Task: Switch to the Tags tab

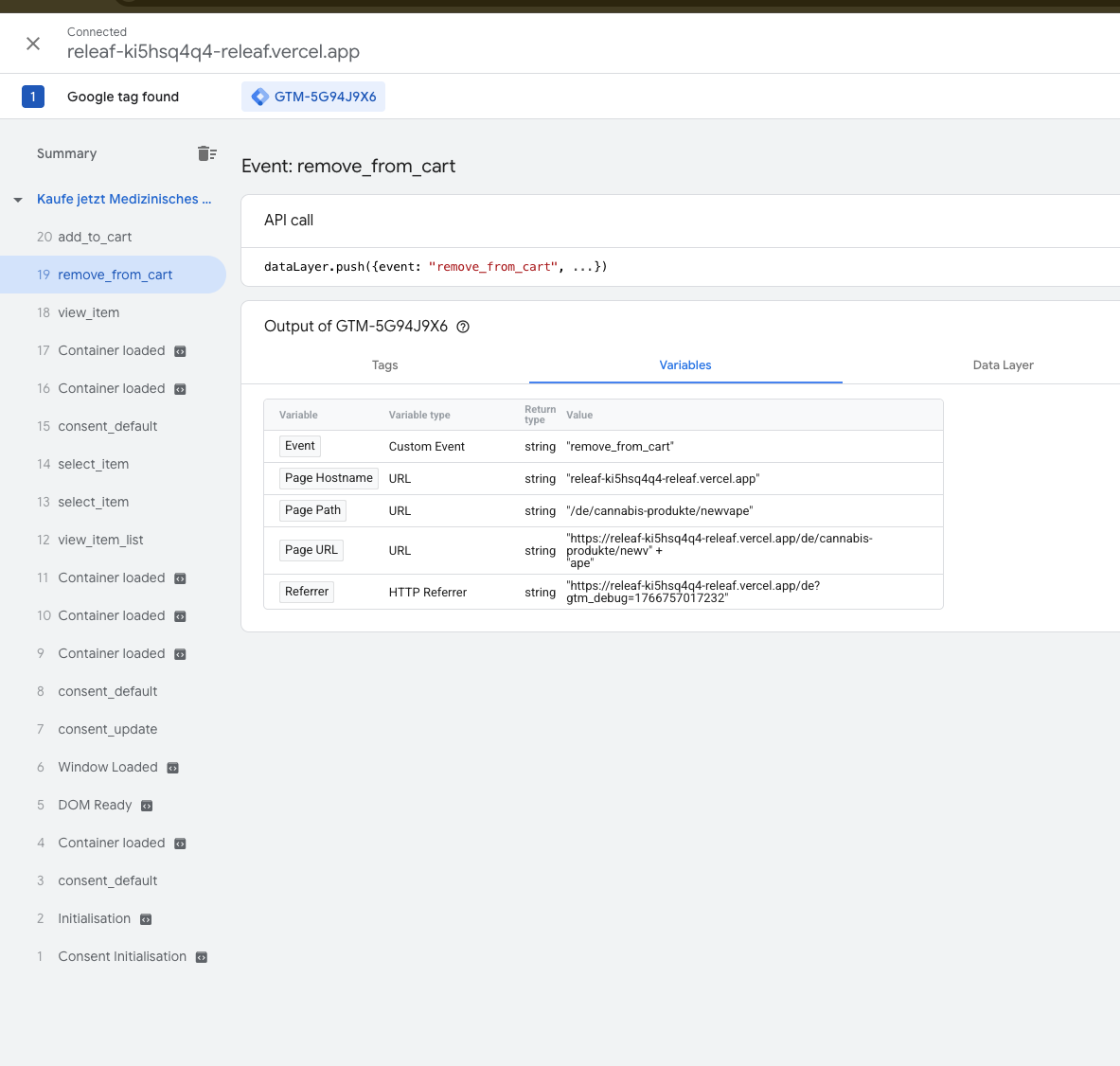Action: [x=384, y=365]
